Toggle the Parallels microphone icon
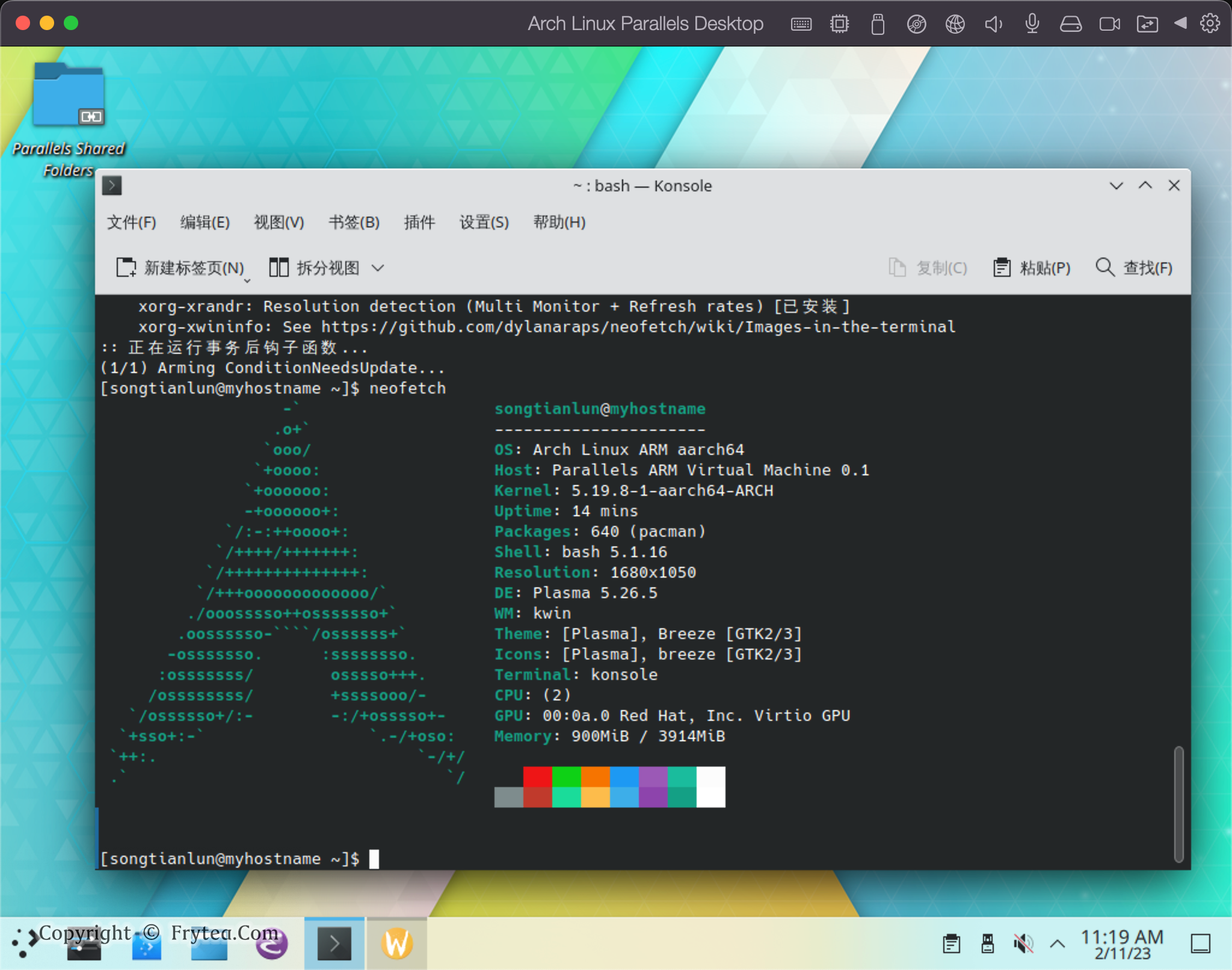Viewport: 1232px width, 970px height. 1032,24
